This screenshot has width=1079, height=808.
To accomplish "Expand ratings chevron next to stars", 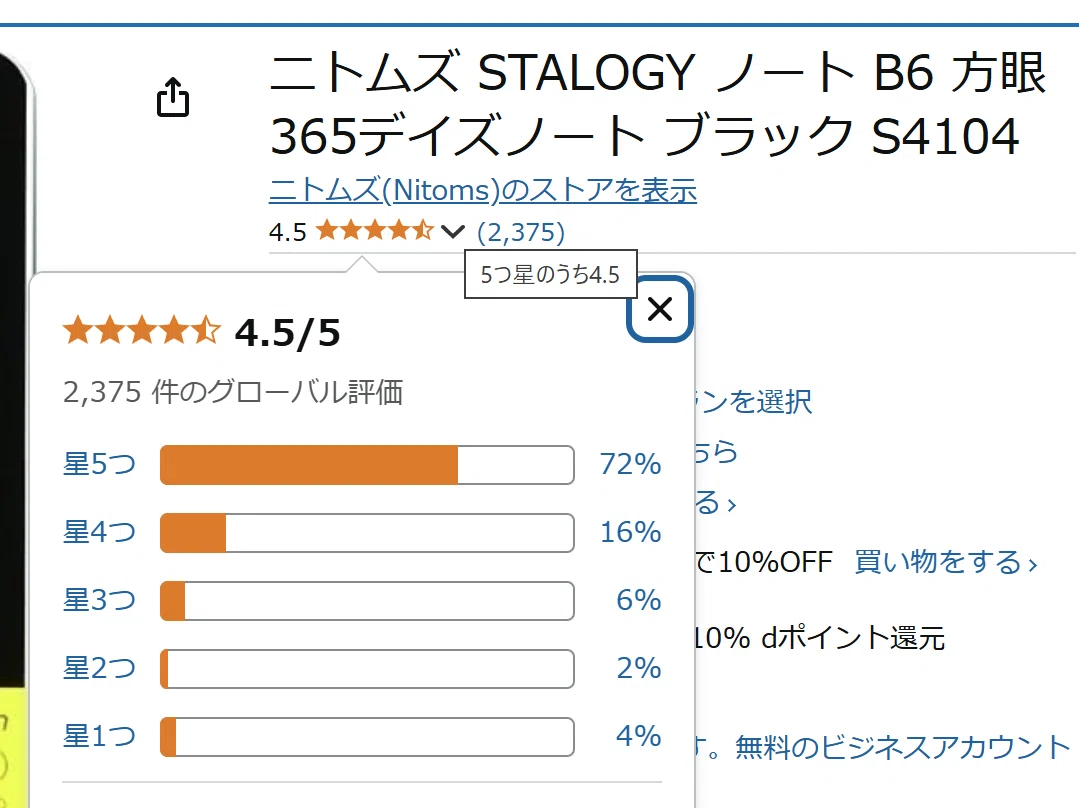I will 452,231.
